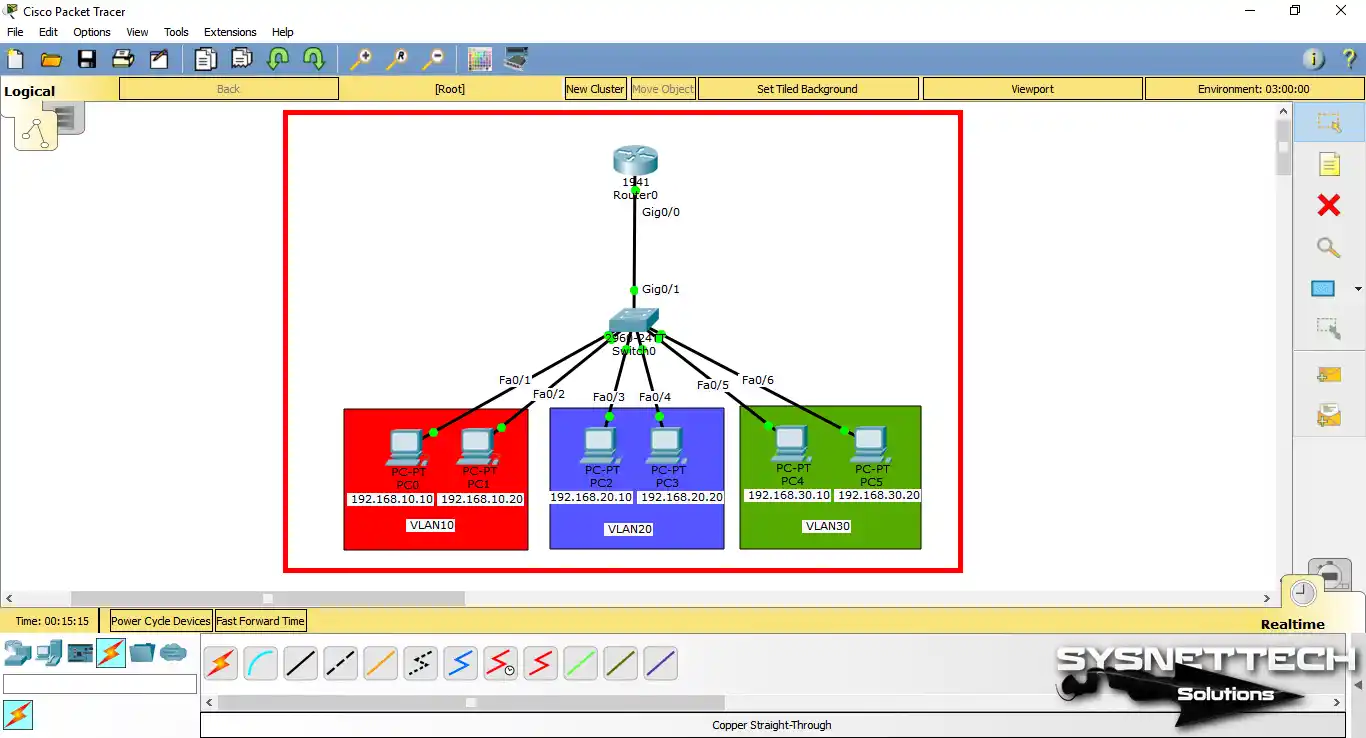The image size is (1366, 738).
Task: Select the Delete tool red X
Action: point(1328,206)
